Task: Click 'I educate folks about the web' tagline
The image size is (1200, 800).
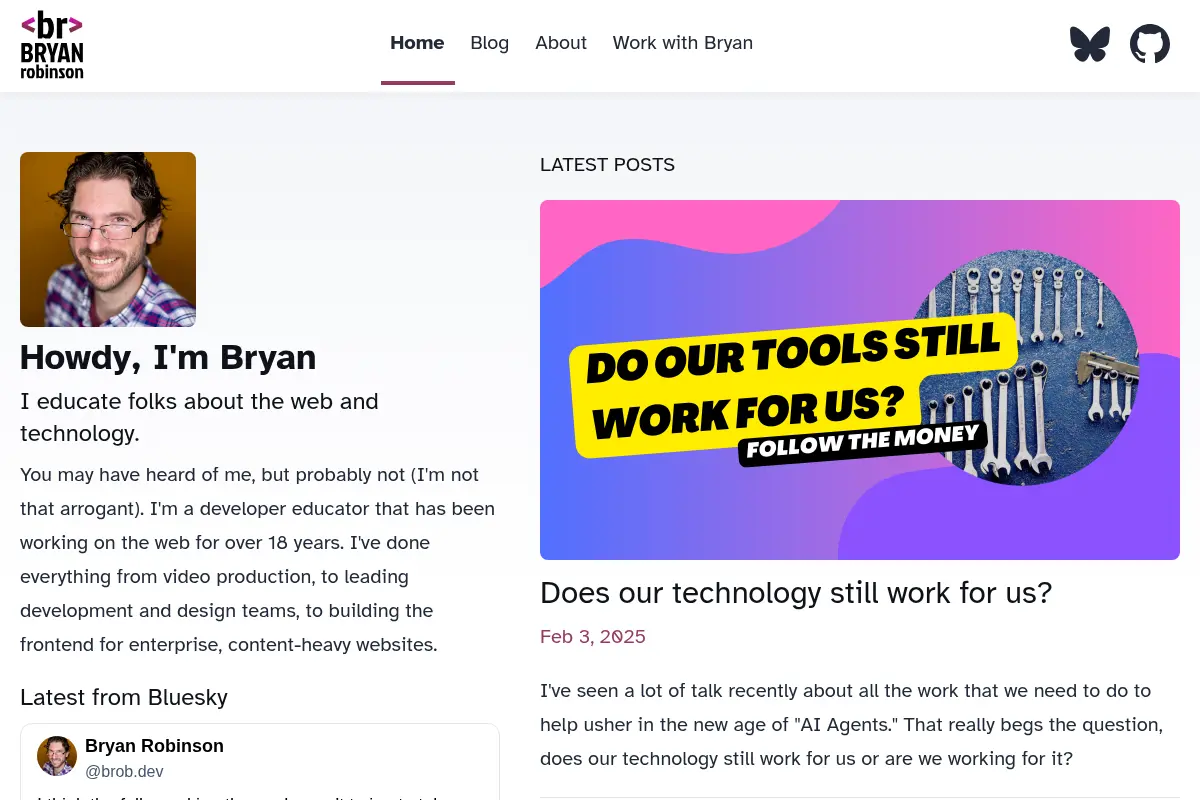Action: (199, 417)
